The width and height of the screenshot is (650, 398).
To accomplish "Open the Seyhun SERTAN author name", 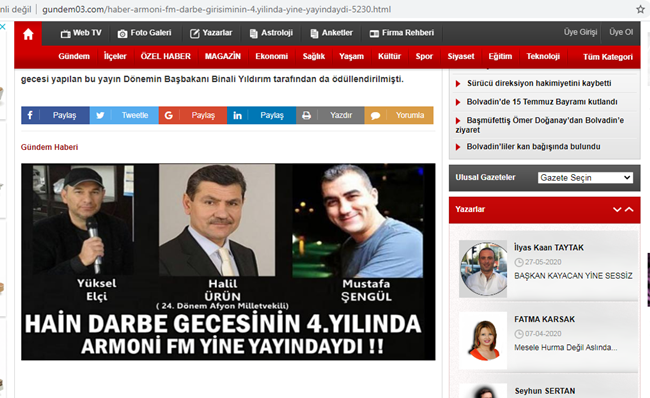I will pos(545,391).
